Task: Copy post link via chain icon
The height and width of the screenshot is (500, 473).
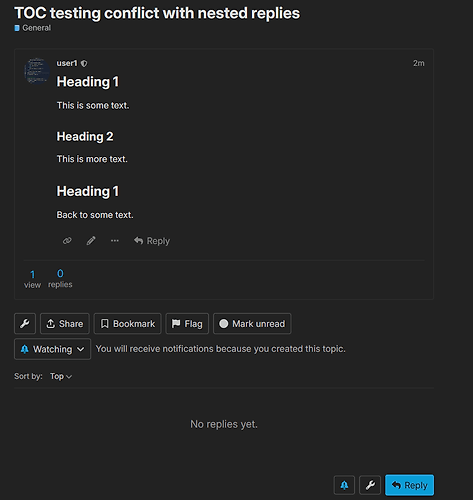Action: [67, 240]
